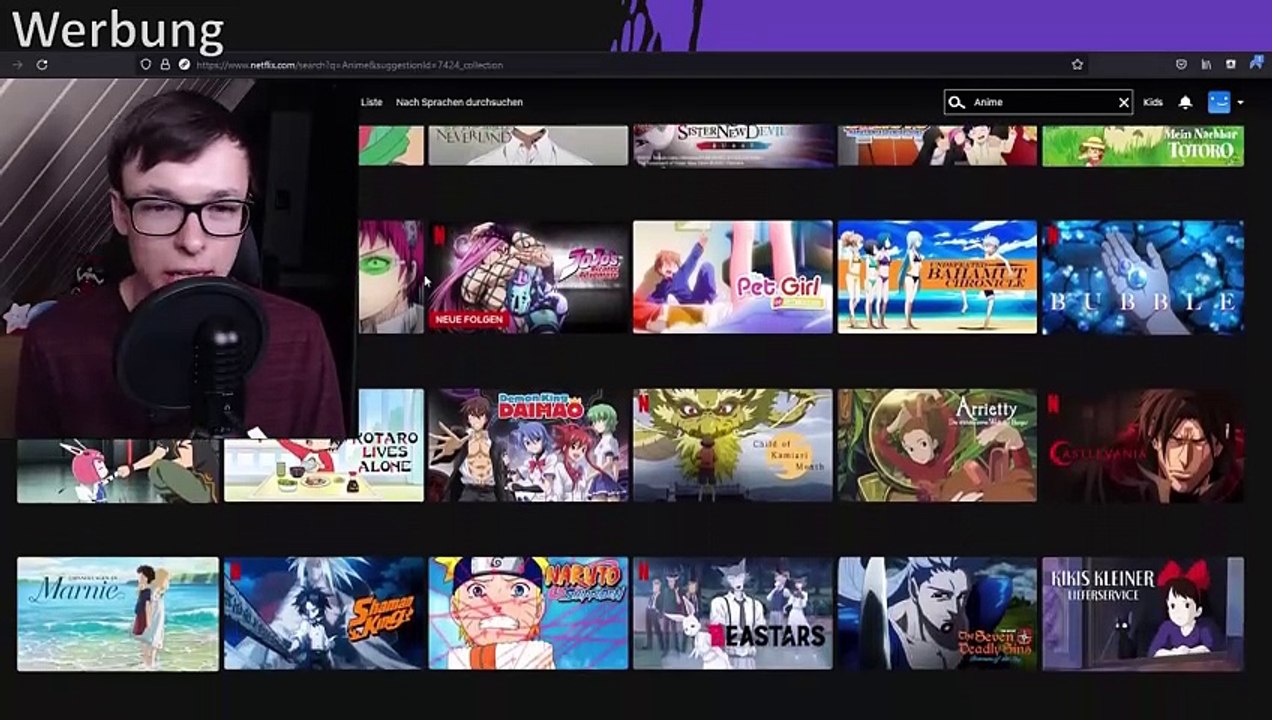This screenshot has width=1272, height=720.
Task: Switch to the Kids section
Action: tap(1153, 102)
